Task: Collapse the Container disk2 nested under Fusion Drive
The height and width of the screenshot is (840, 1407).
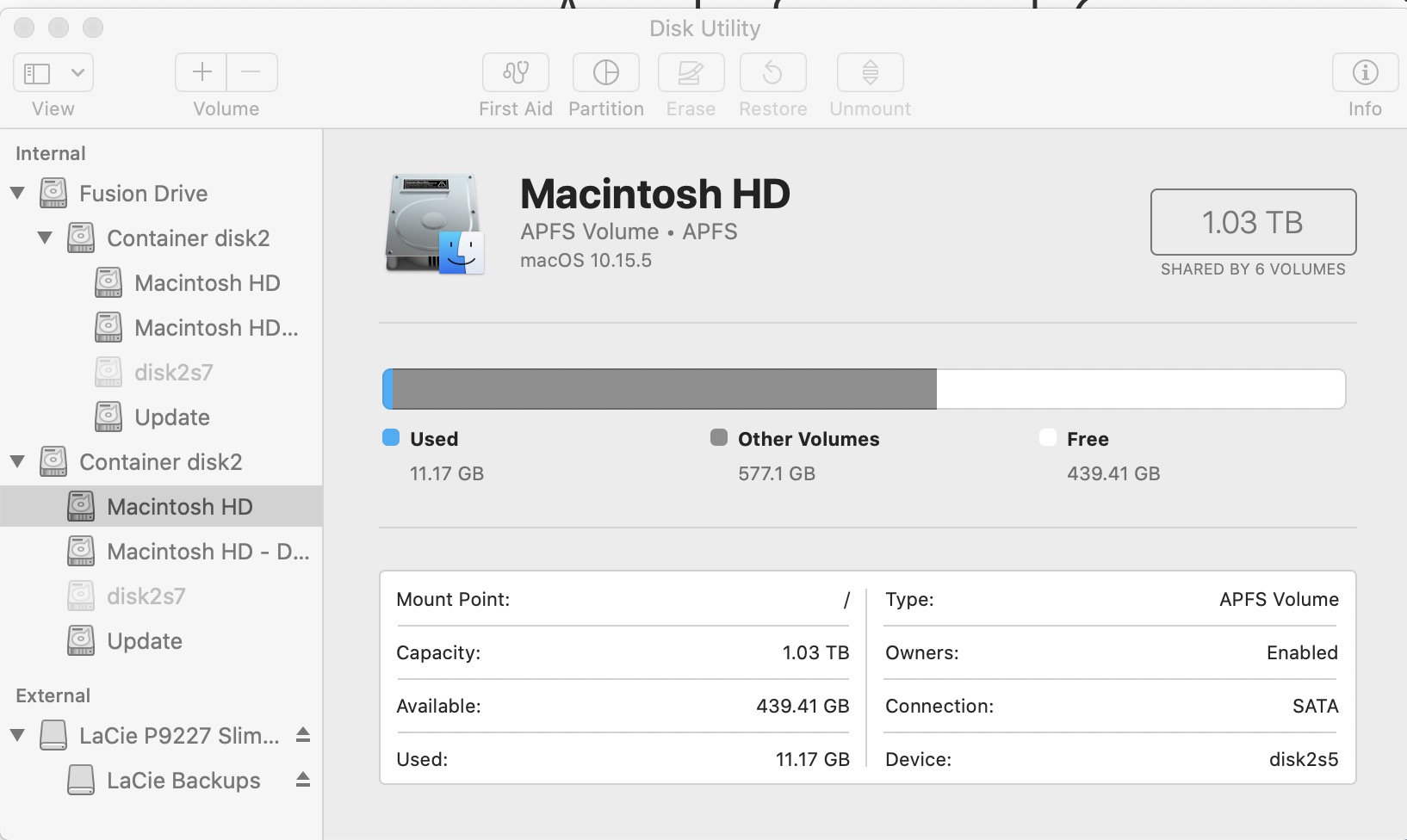Action: click(45, 238)
